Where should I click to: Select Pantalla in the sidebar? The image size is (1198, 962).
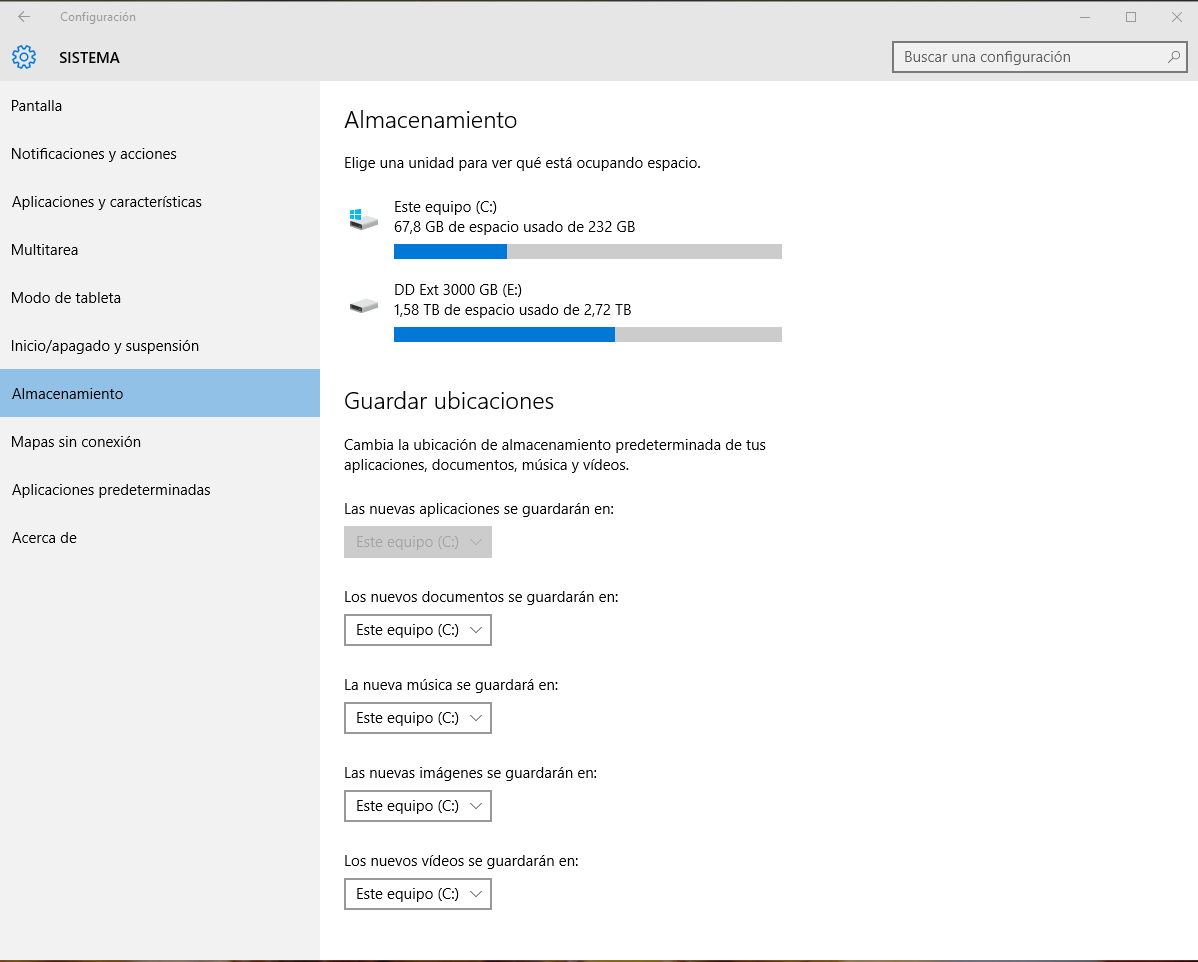point(37,105)
